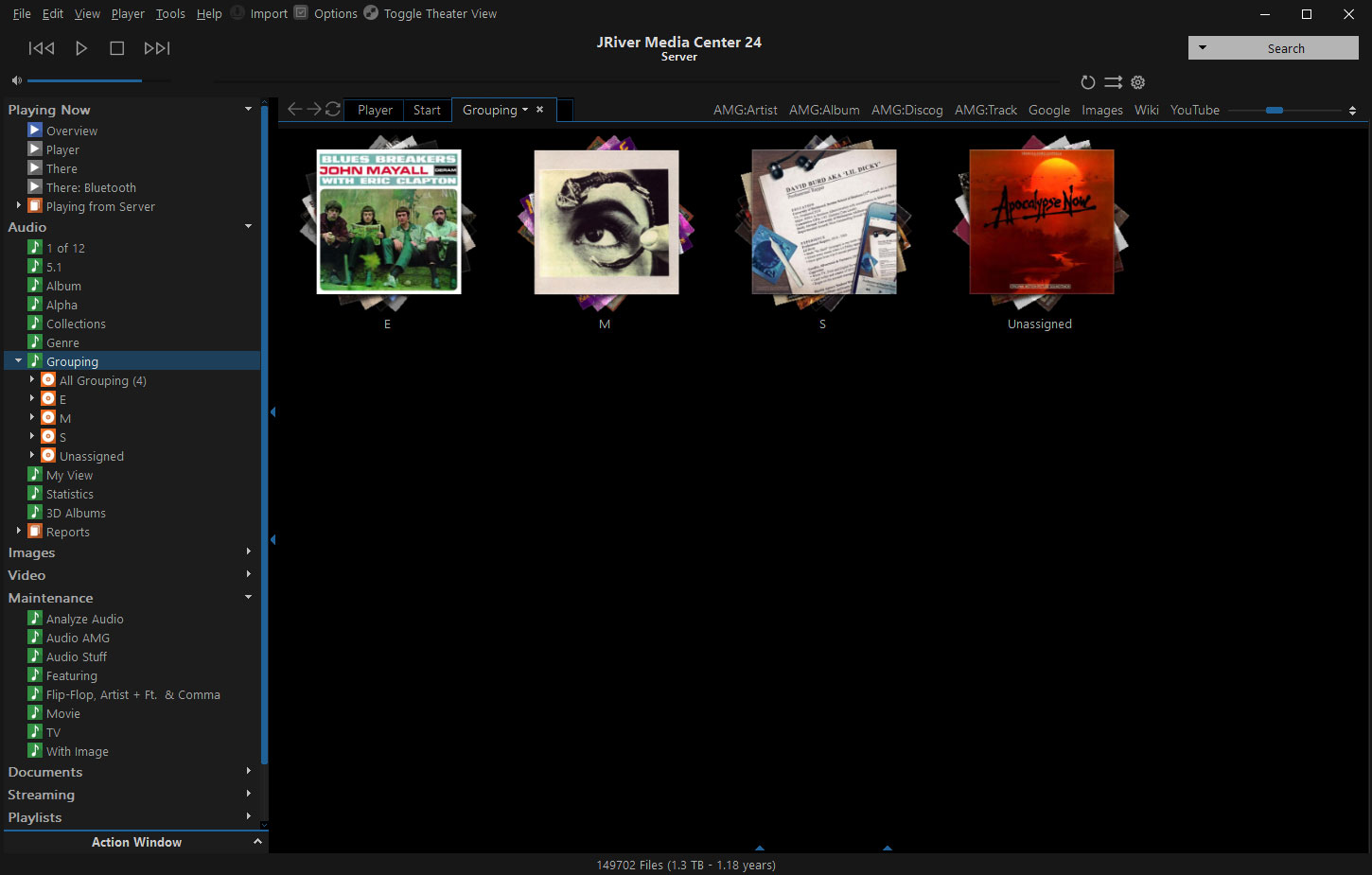
Task: Open the Grouping tab dropdown arrow
Action: point(525,110)
